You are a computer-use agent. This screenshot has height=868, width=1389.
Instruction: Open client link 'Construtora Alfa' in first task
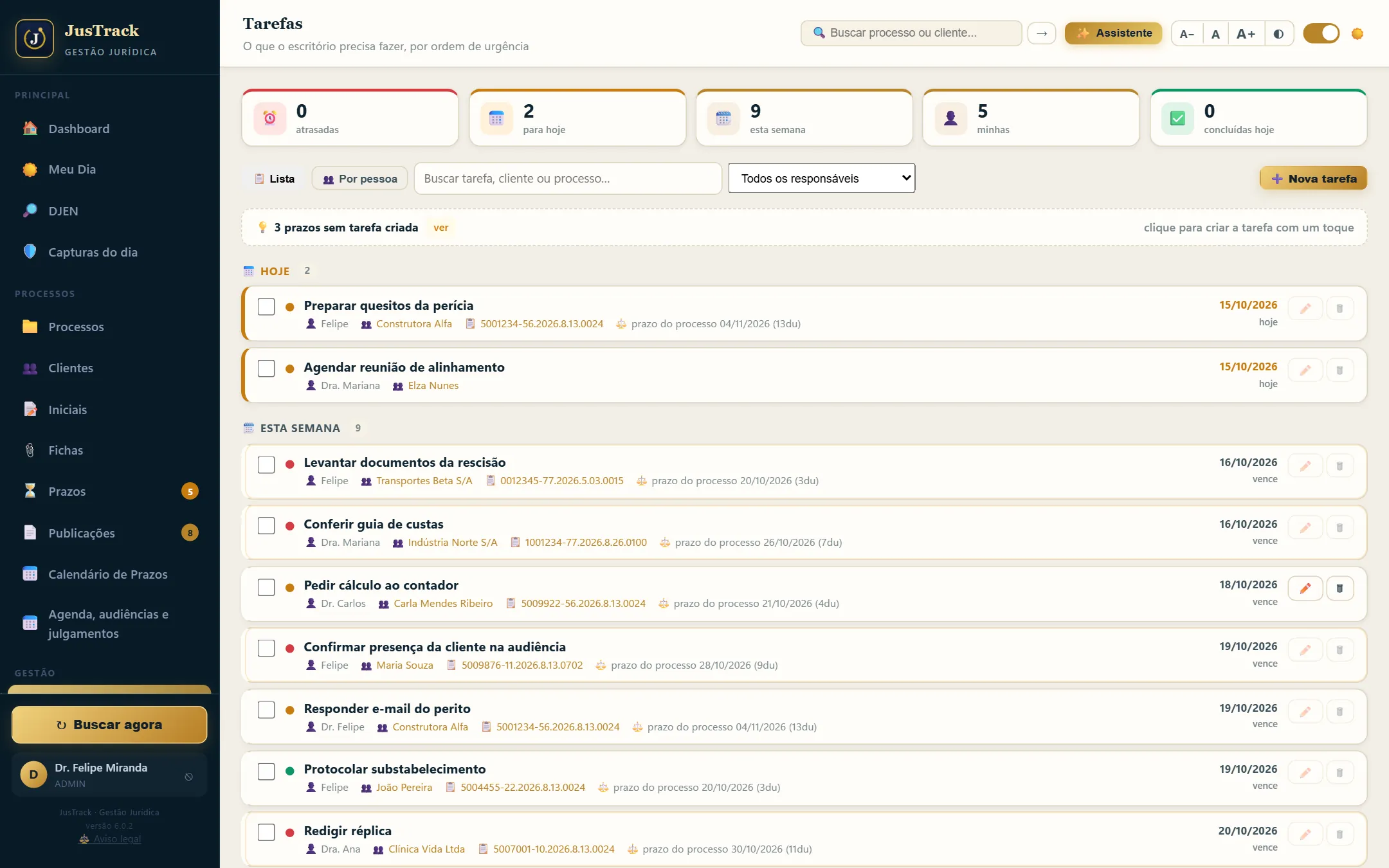click(414, 324)
